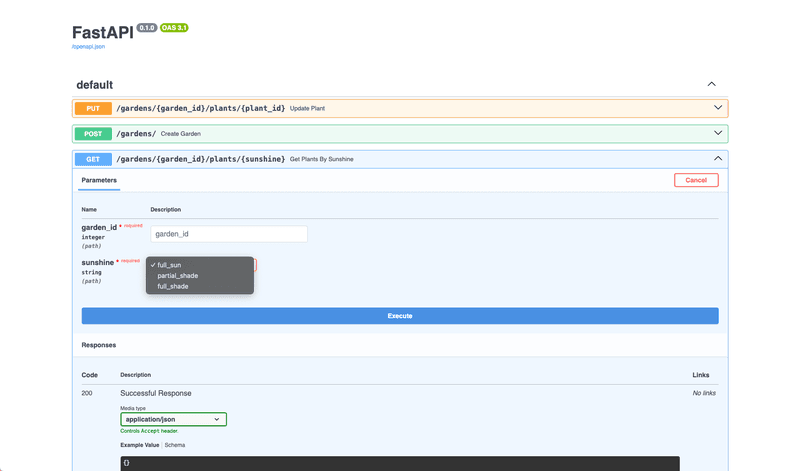This screenshot has height=471, width=800.
Task: Click the OAS 3.1 badge
Action: coord(174,28)
